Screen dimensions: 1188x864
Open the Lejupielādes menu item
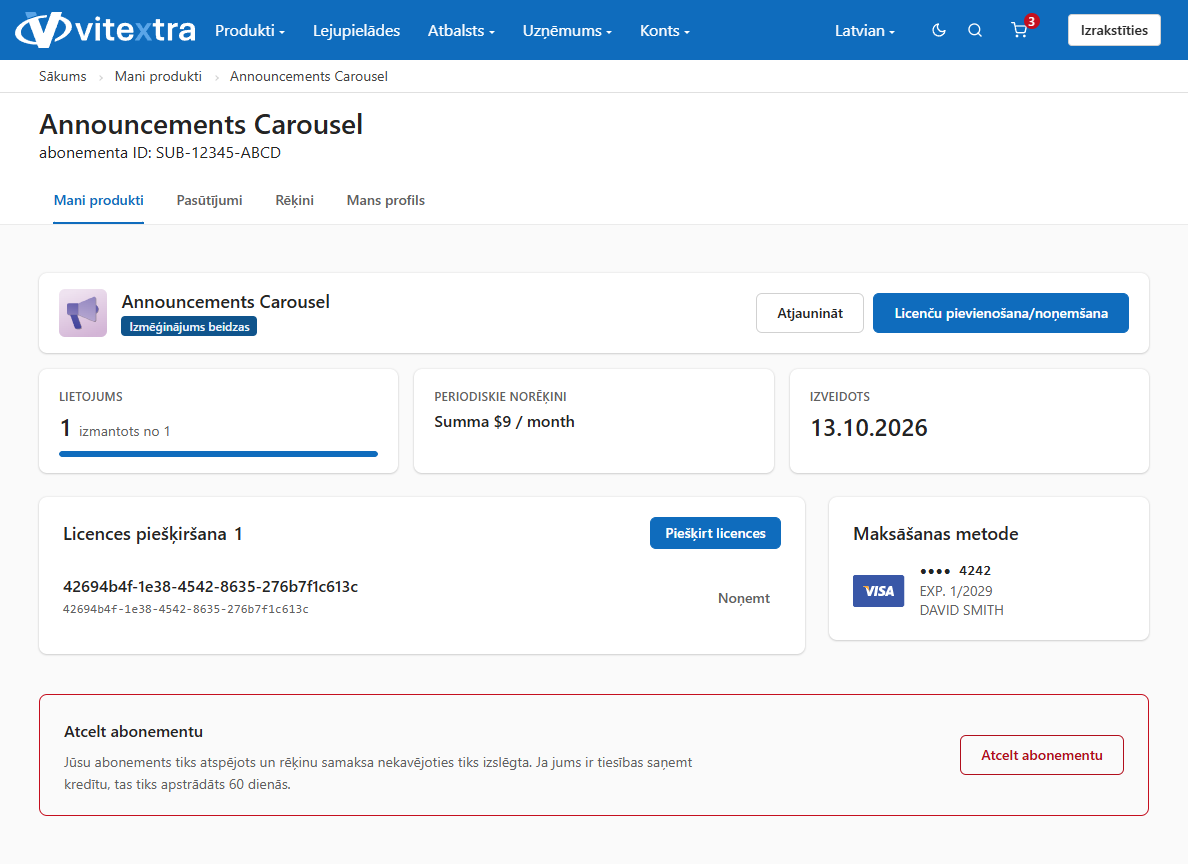[356, 30]
